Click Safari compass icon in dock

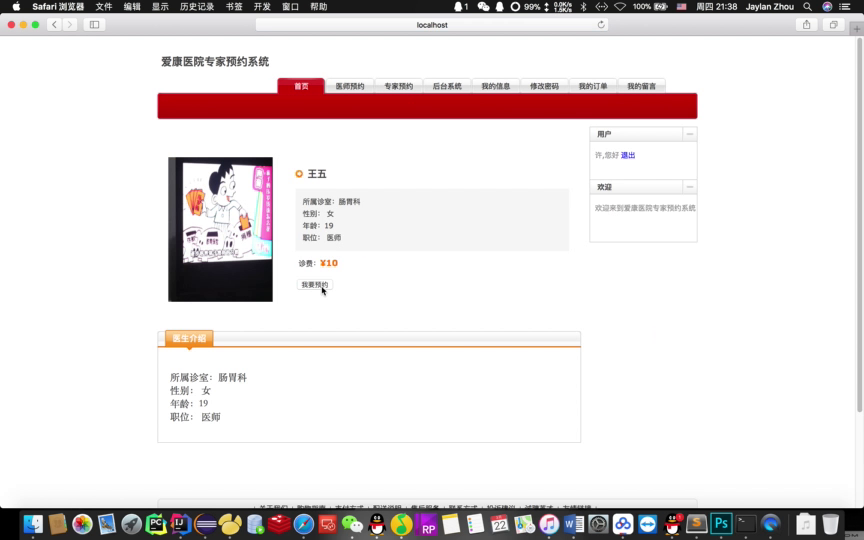303,524
